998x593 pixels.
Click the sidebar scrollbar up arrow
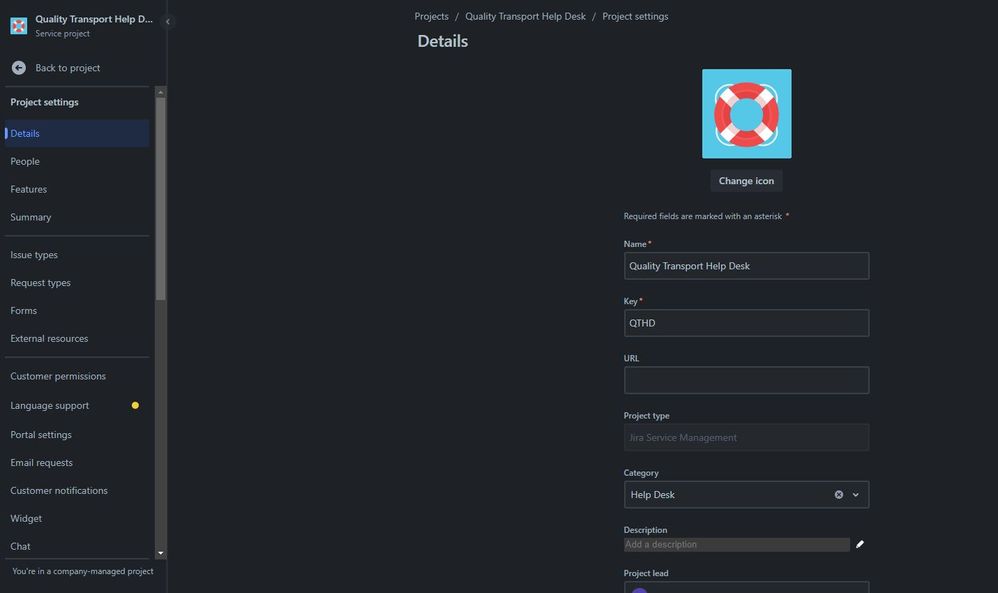point(160,92)
